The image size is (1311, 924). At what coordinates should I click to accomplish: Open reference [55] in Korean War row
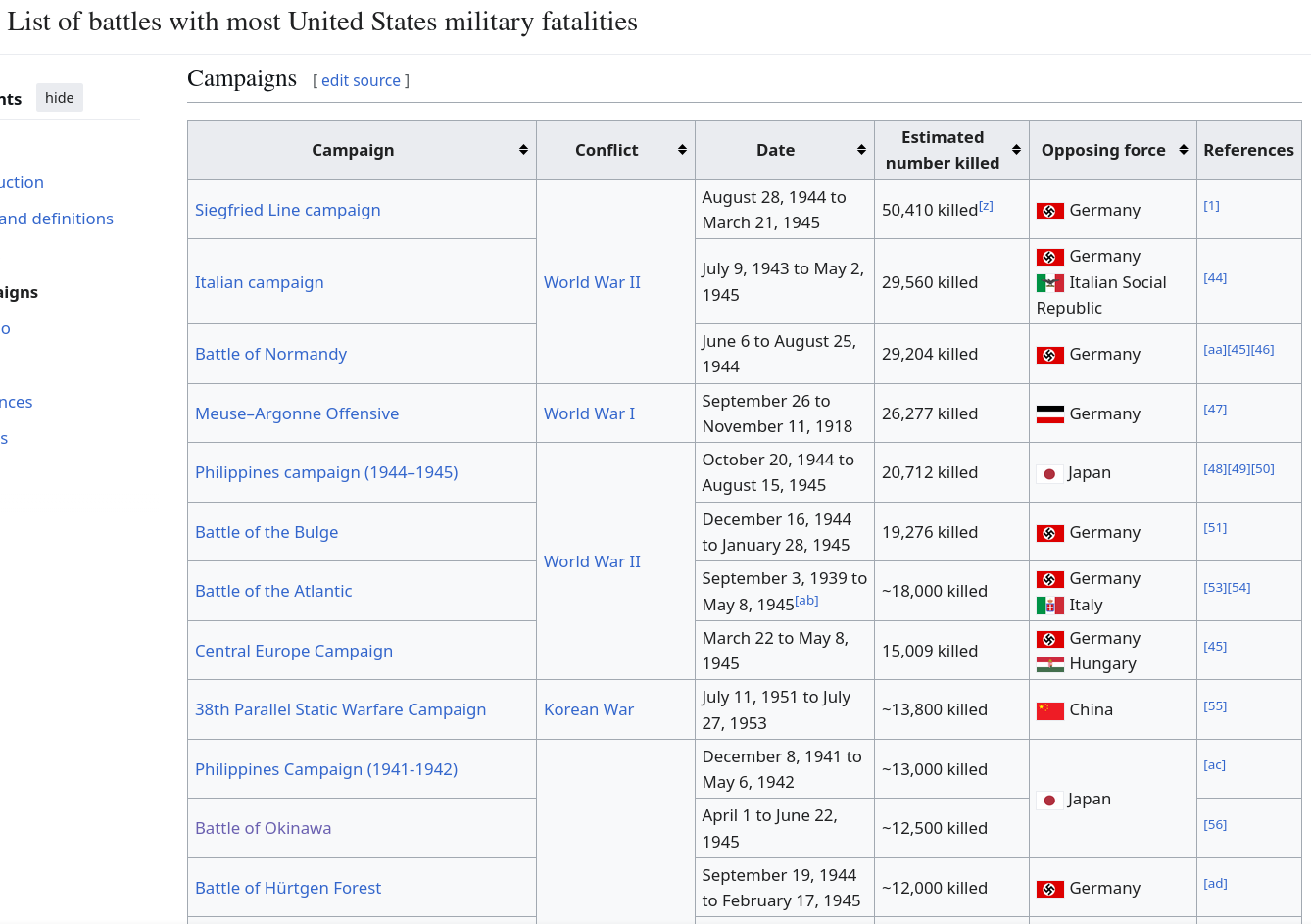coord(1215,706)
